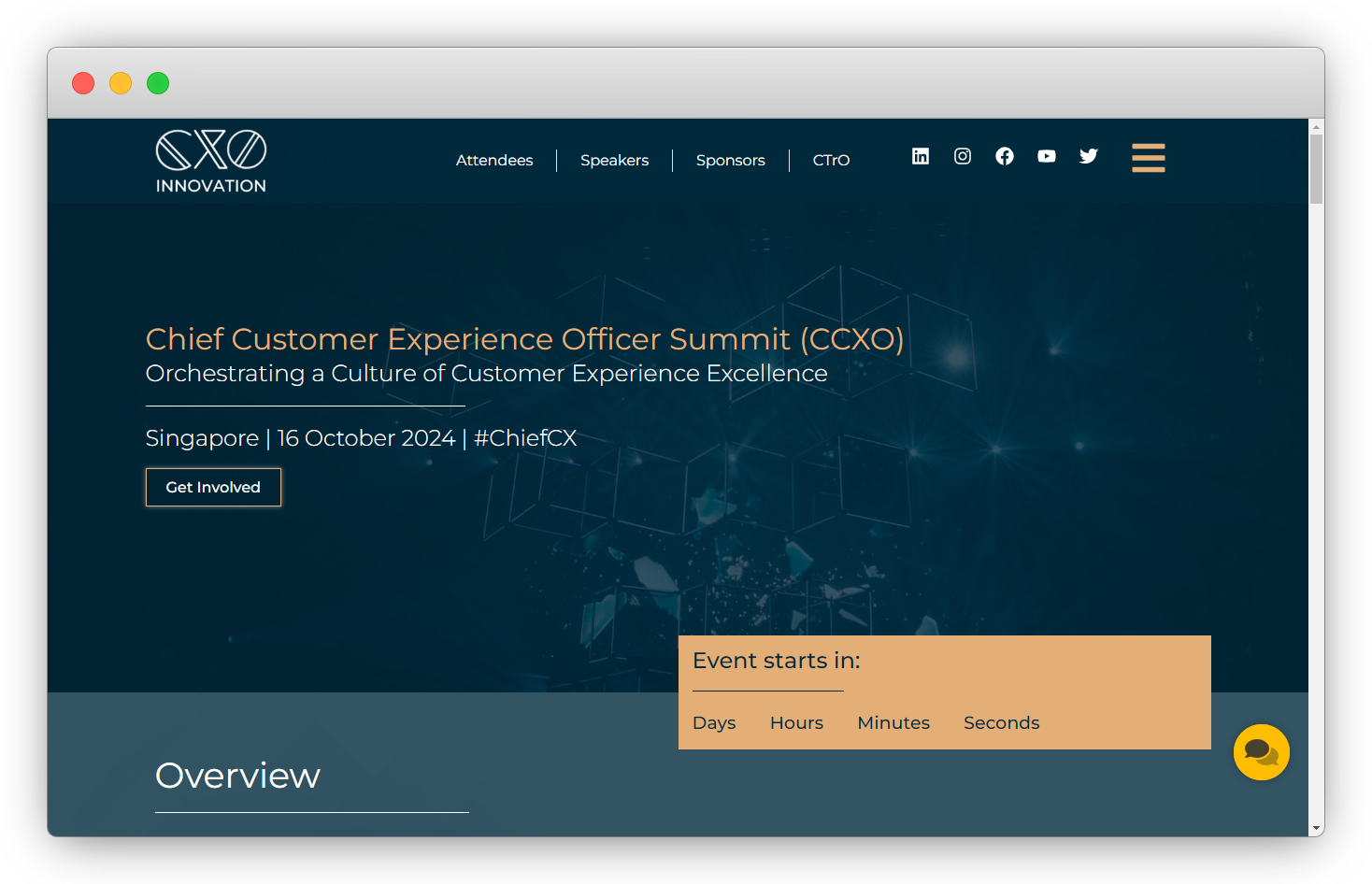
Task: Click the Days countdown label
Action: coord(714,723)
